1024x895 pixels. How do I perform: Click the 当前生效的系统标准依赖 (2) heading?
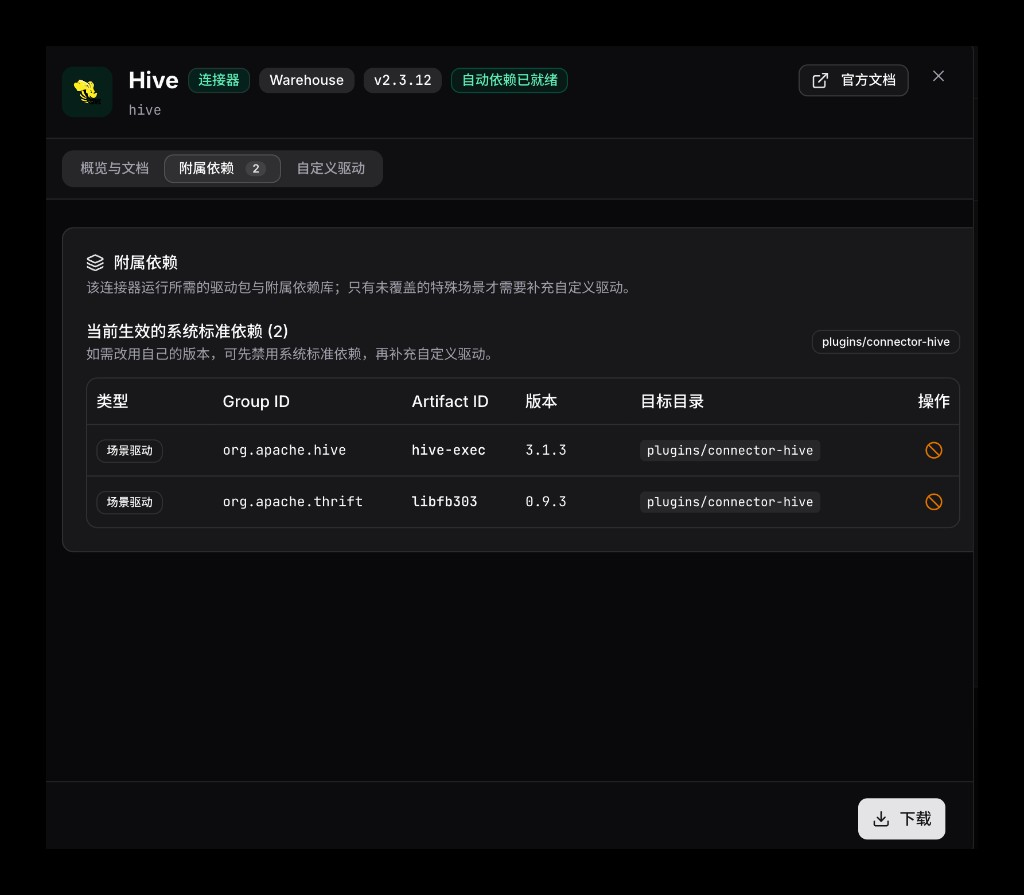[187, 331]
